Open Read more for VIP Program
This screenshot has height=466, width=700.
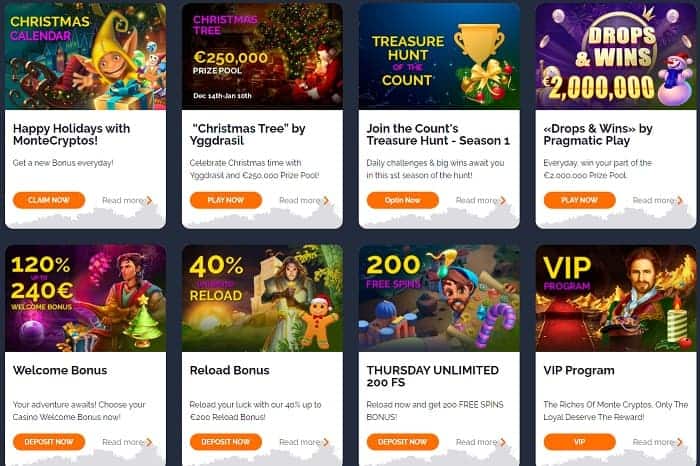(658, 442)
